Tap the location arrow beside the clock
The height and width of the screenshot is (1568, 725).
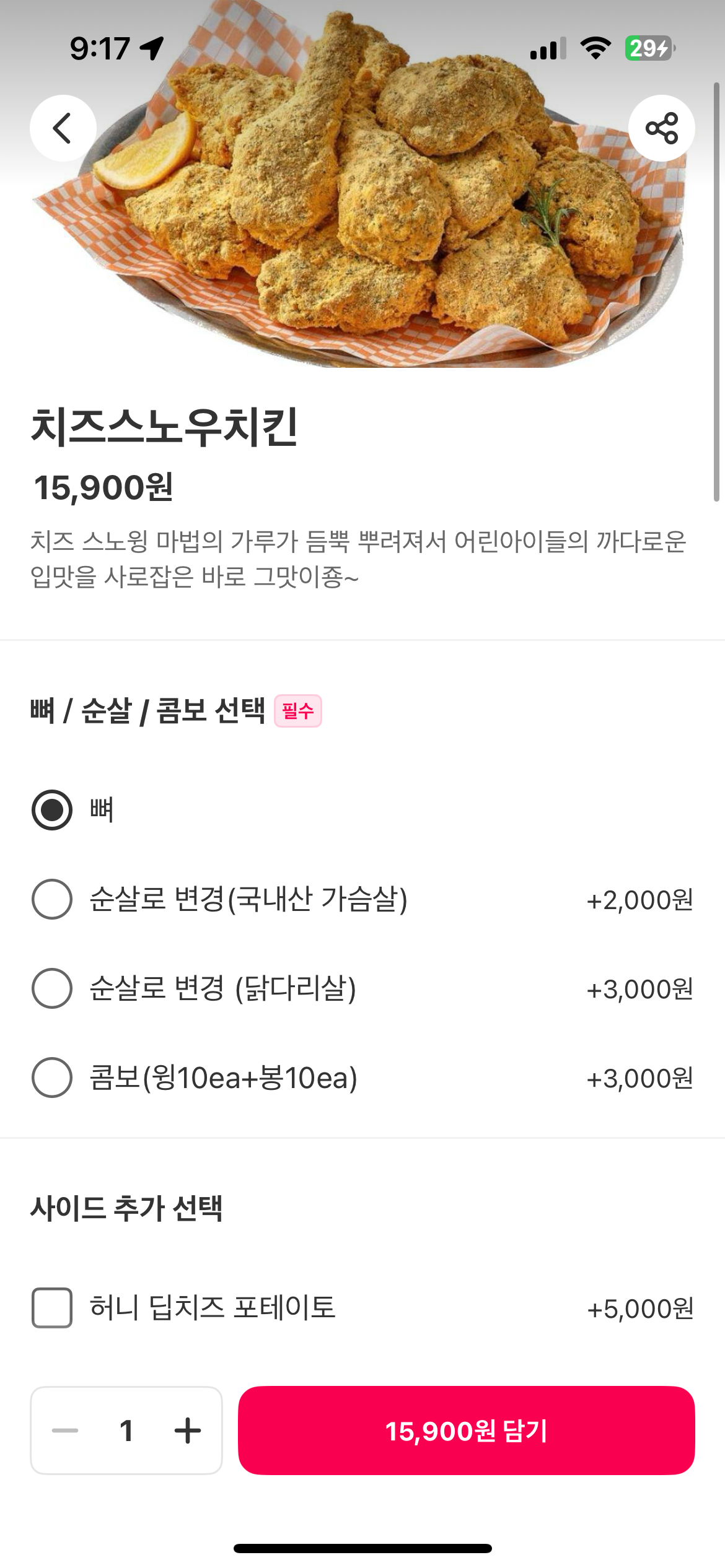pyautogui.click(x=152, y=48)
